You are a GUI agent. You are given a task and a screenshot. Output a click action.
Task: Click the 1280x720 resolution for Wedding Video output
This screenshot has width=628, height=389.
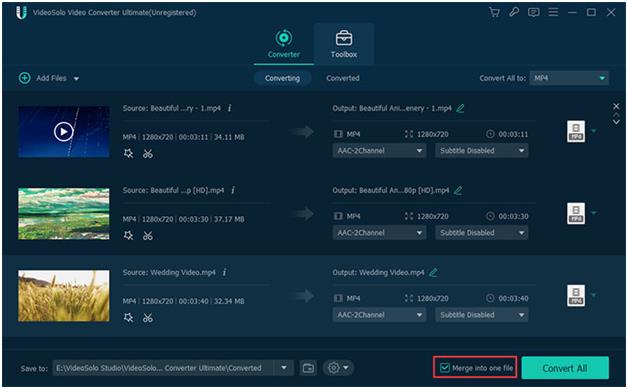[433, 298]
